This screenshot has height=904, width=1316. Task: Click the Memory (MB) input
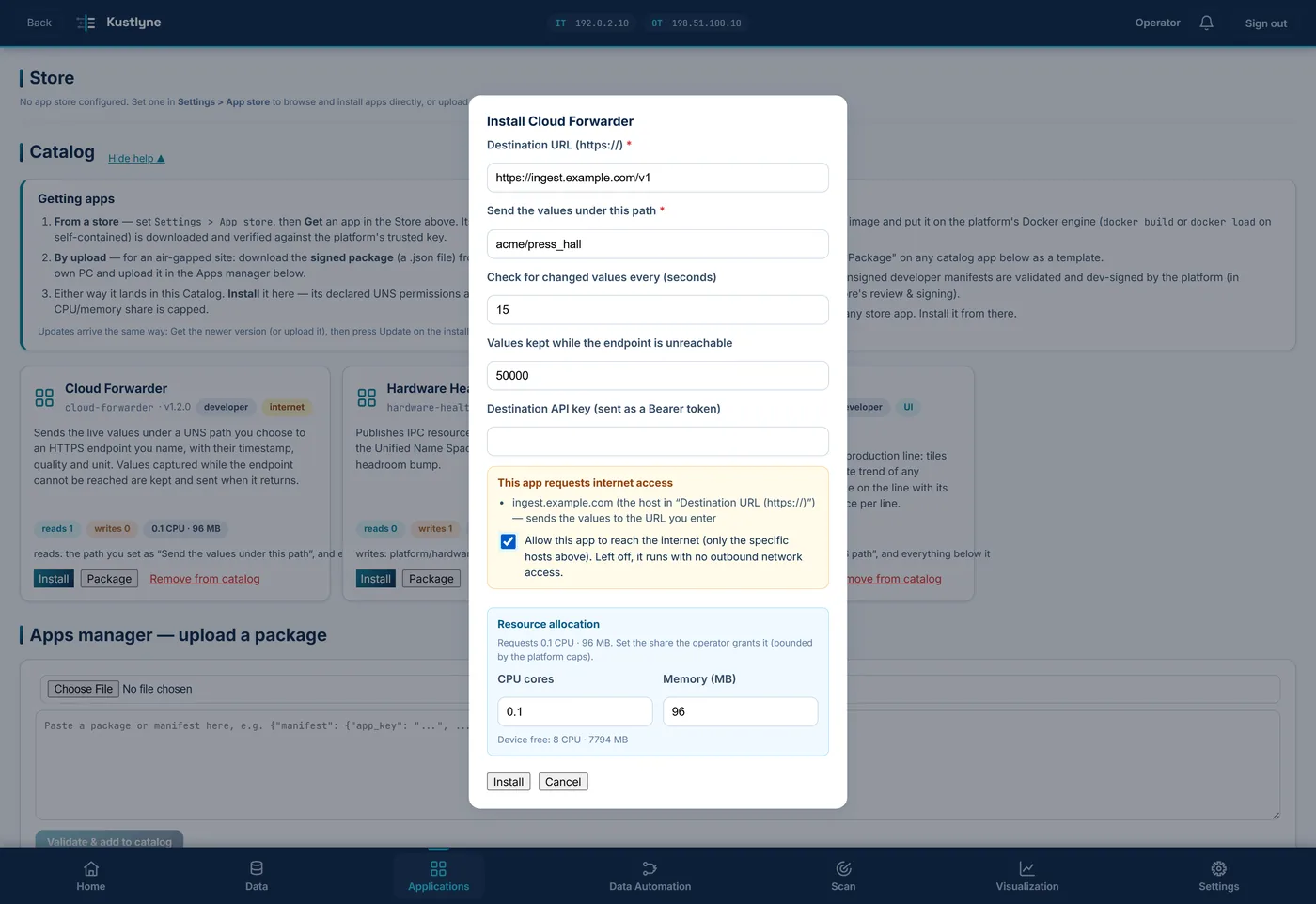[x=741, y=711]
